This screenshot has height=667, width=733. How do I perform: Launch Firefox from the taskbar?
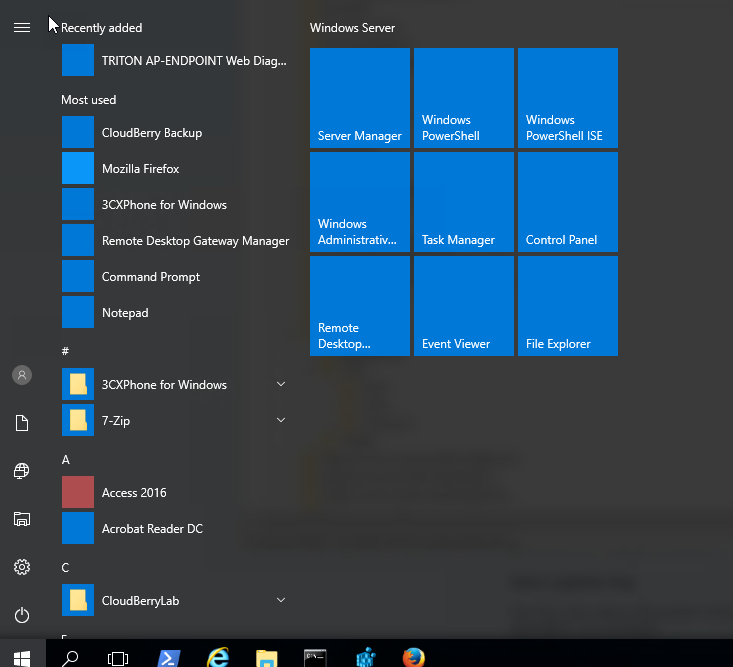[x=413, y=657]
